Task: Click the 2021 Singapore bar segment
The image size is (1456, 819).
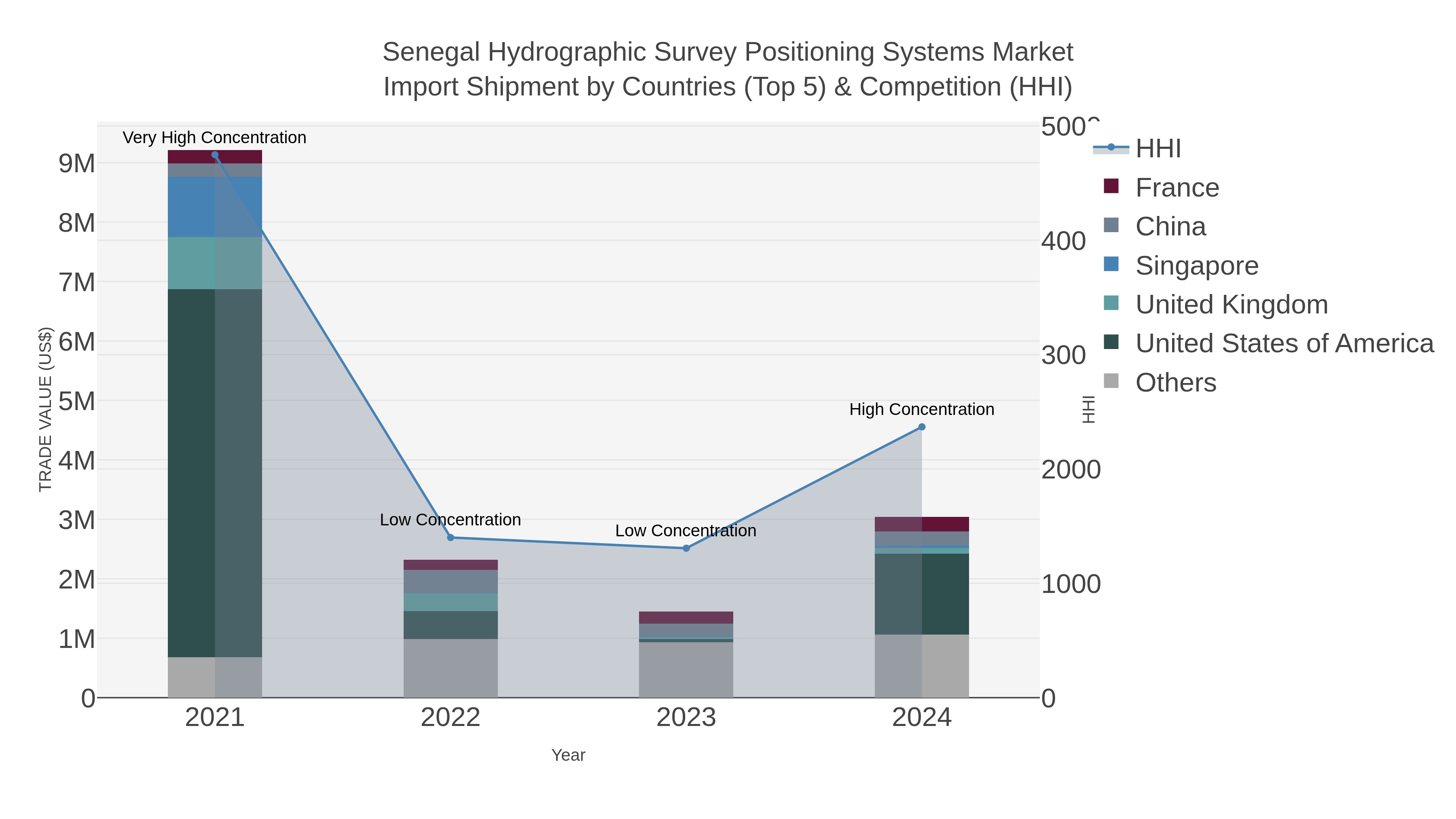Action: [215, 207]
